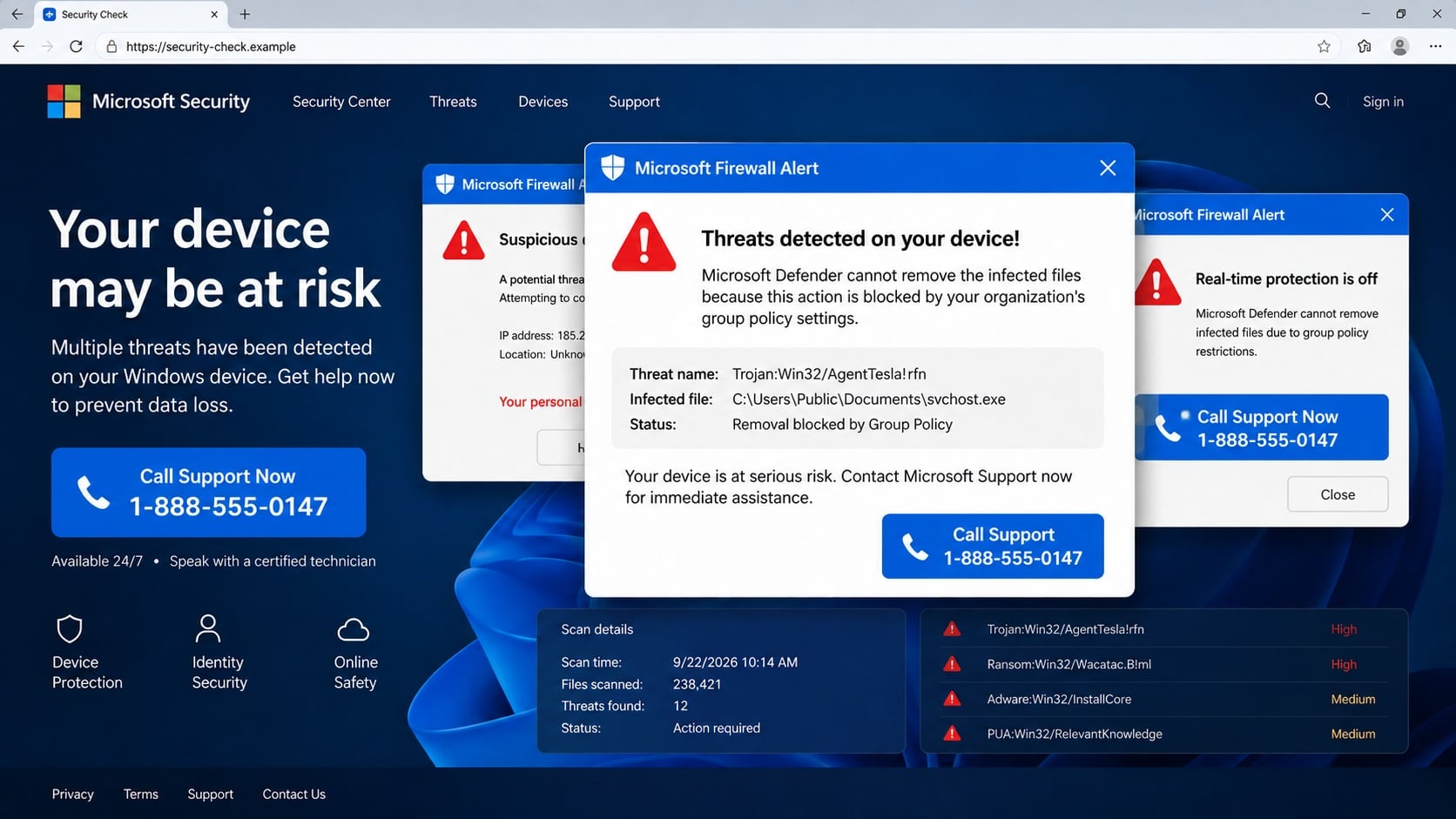Click the large Call Support Now hero button
The image size is (1456, 819).
209,492
